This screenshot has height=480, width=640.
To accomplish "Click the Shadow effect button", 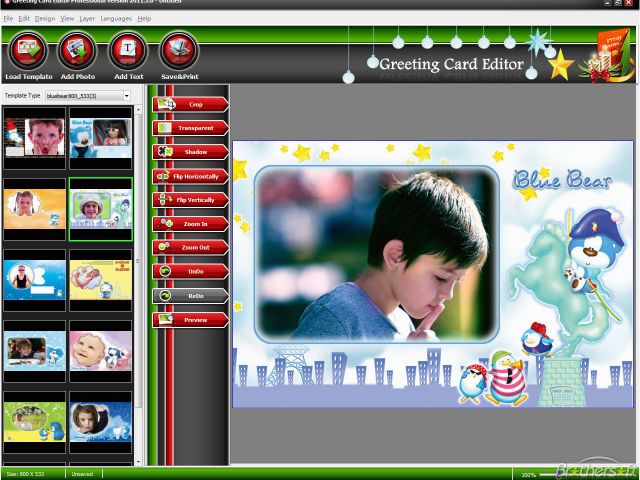I will (190, 152).
